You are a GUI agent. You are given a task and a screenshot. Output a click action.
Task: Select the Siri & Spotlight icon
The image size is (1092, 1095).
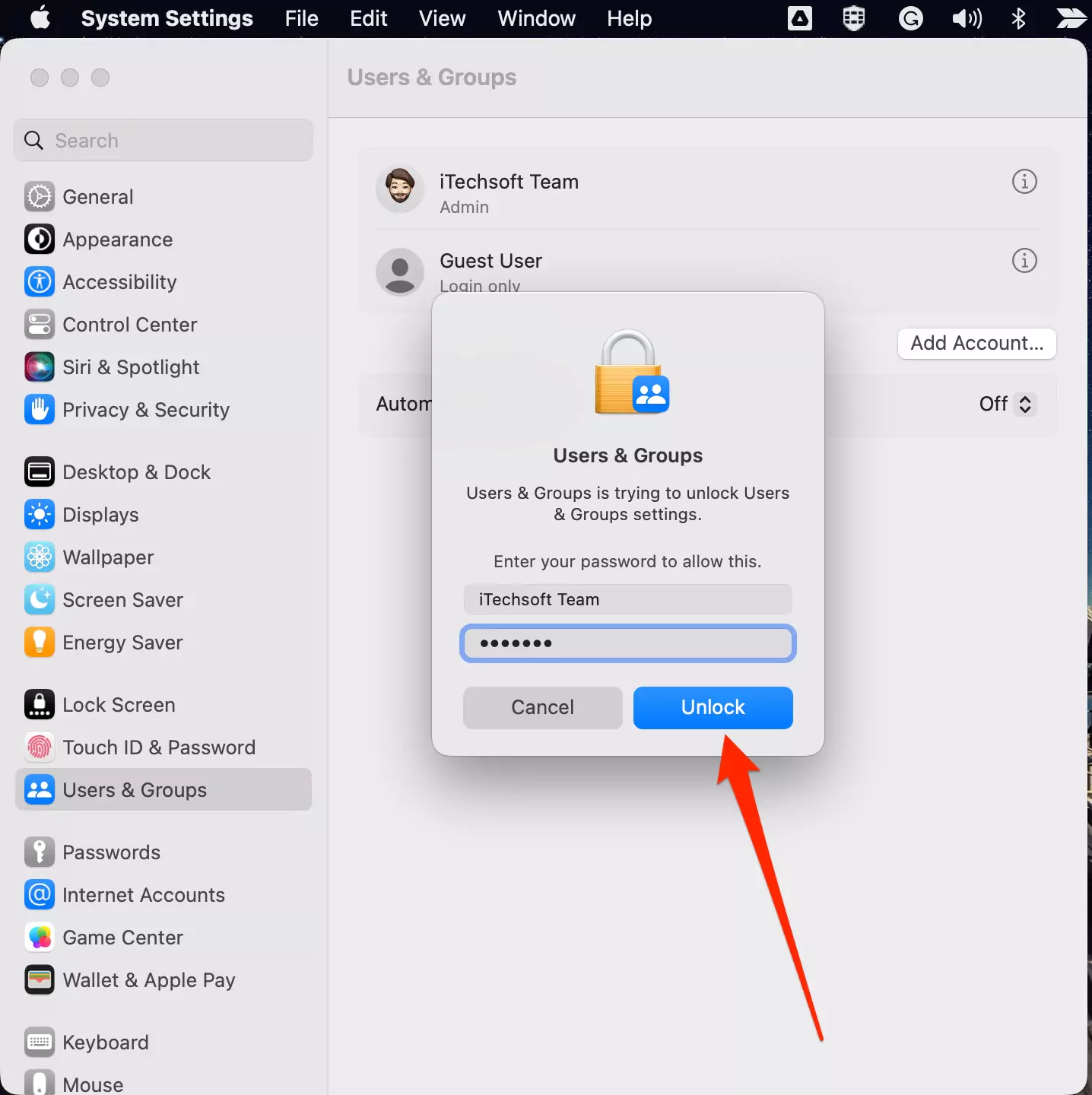click(40, 367)
